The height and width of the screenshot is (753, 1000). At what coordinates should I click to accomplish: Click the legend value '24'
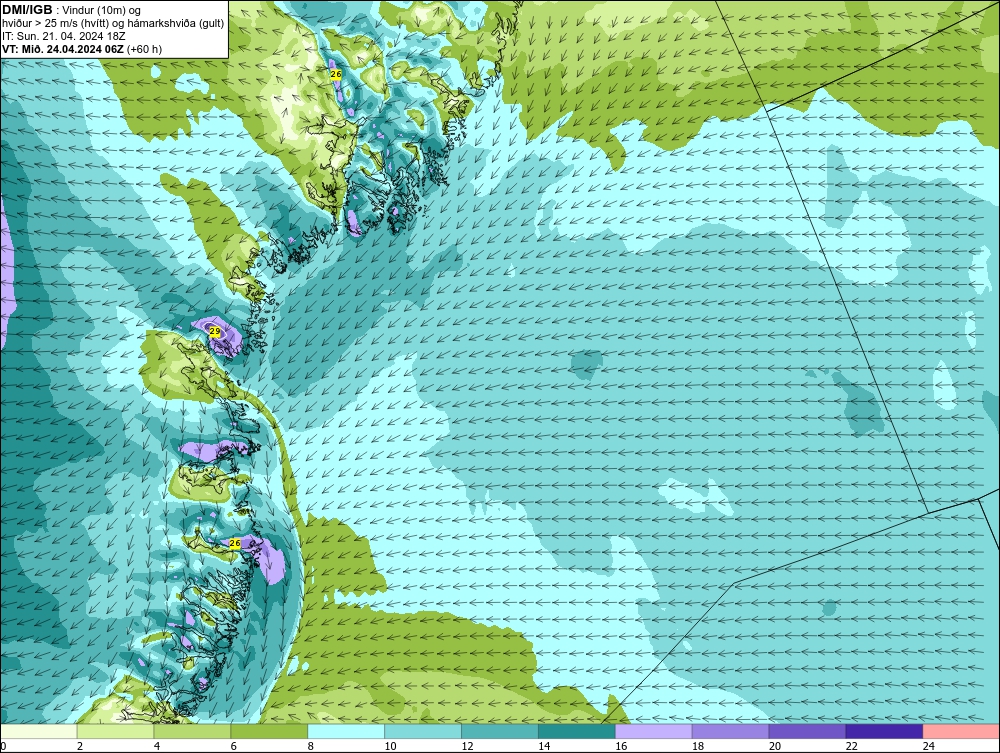(929, 746)
